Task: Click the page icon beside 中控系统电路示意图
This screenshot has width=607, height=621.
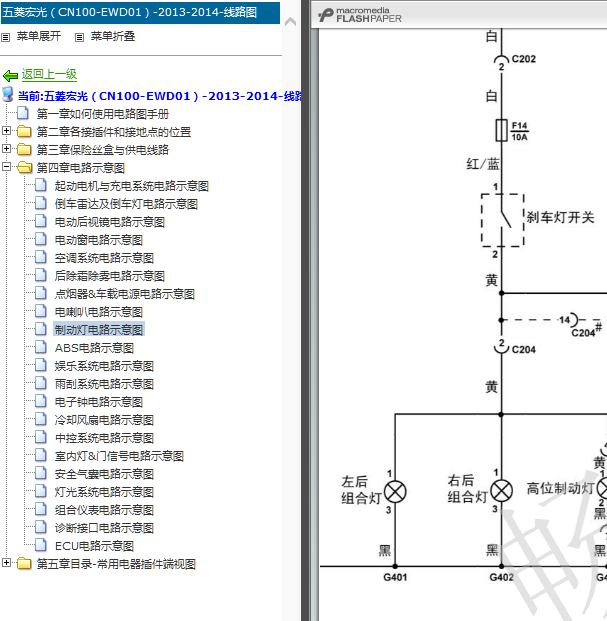Action: pyautogui.click(x=41, y=437)
